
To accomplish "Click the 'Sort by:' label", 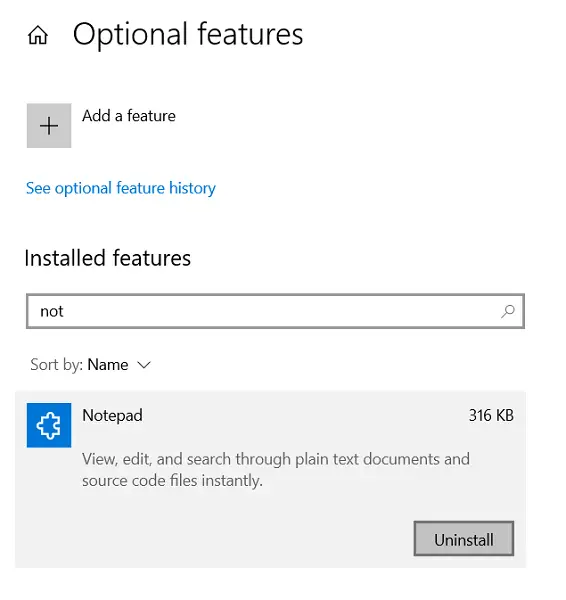I will pyautogui.click(x=57, y=365).
